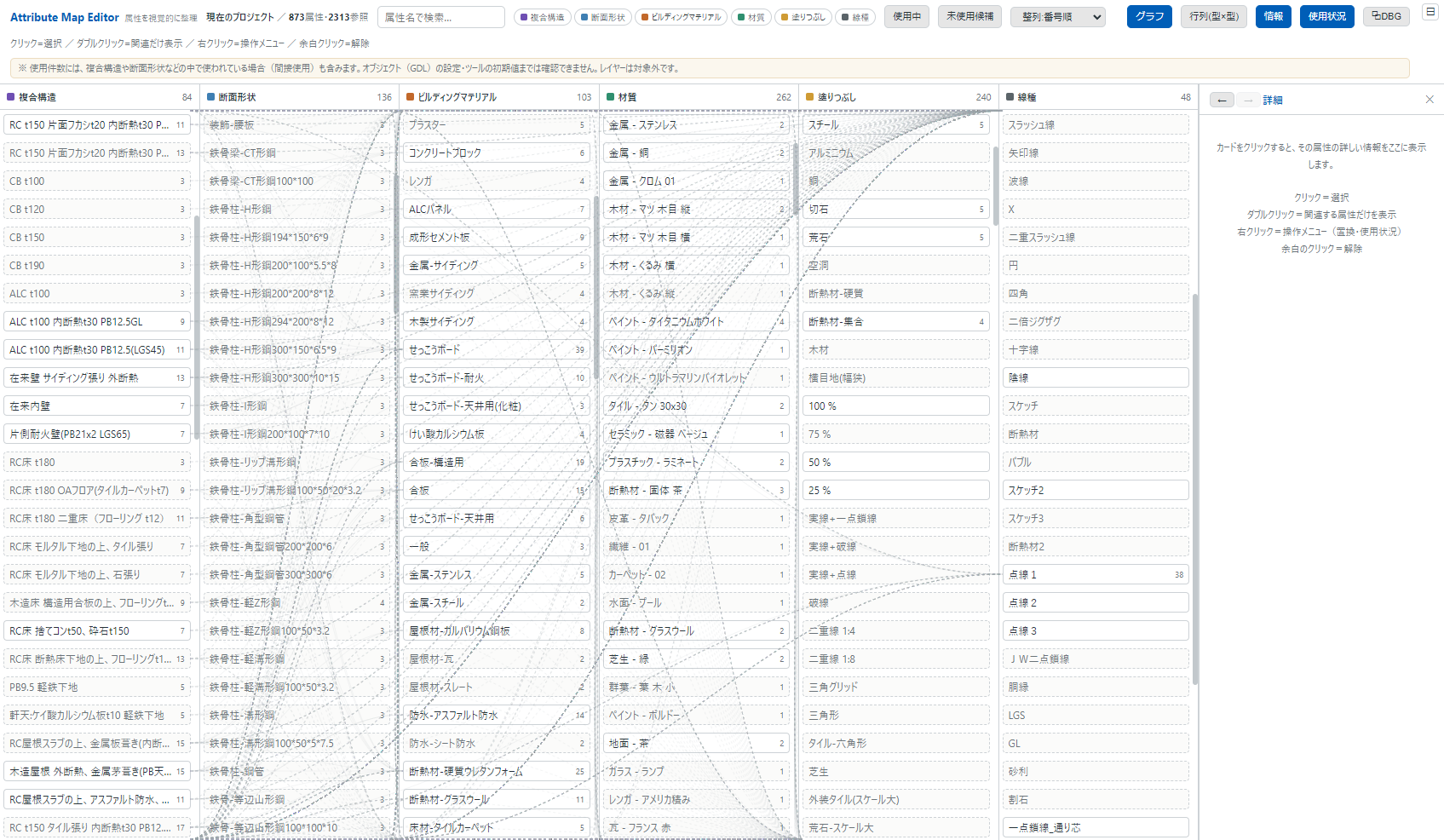Click the 塗りつぶし column header
1444x840 pixels.
898,97
